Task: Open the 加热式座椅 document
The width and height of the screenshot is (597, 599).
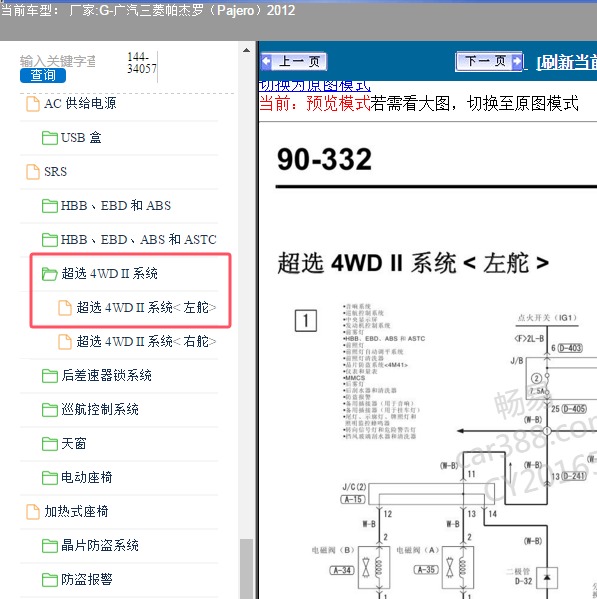Action: [x=76, y=512]
